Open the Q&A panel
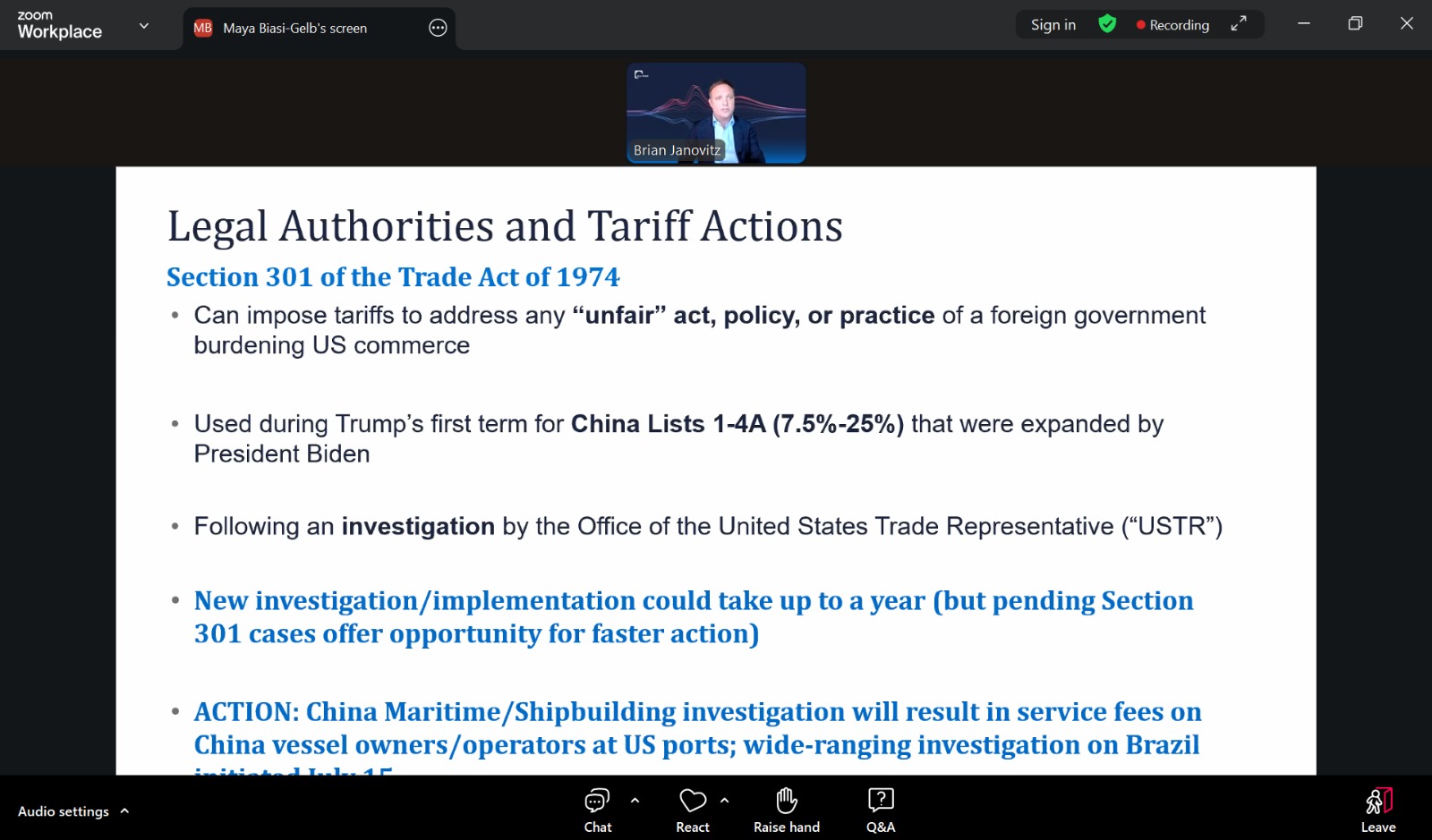The height and width of the screenshot is (840, 1432). point(881,810)
